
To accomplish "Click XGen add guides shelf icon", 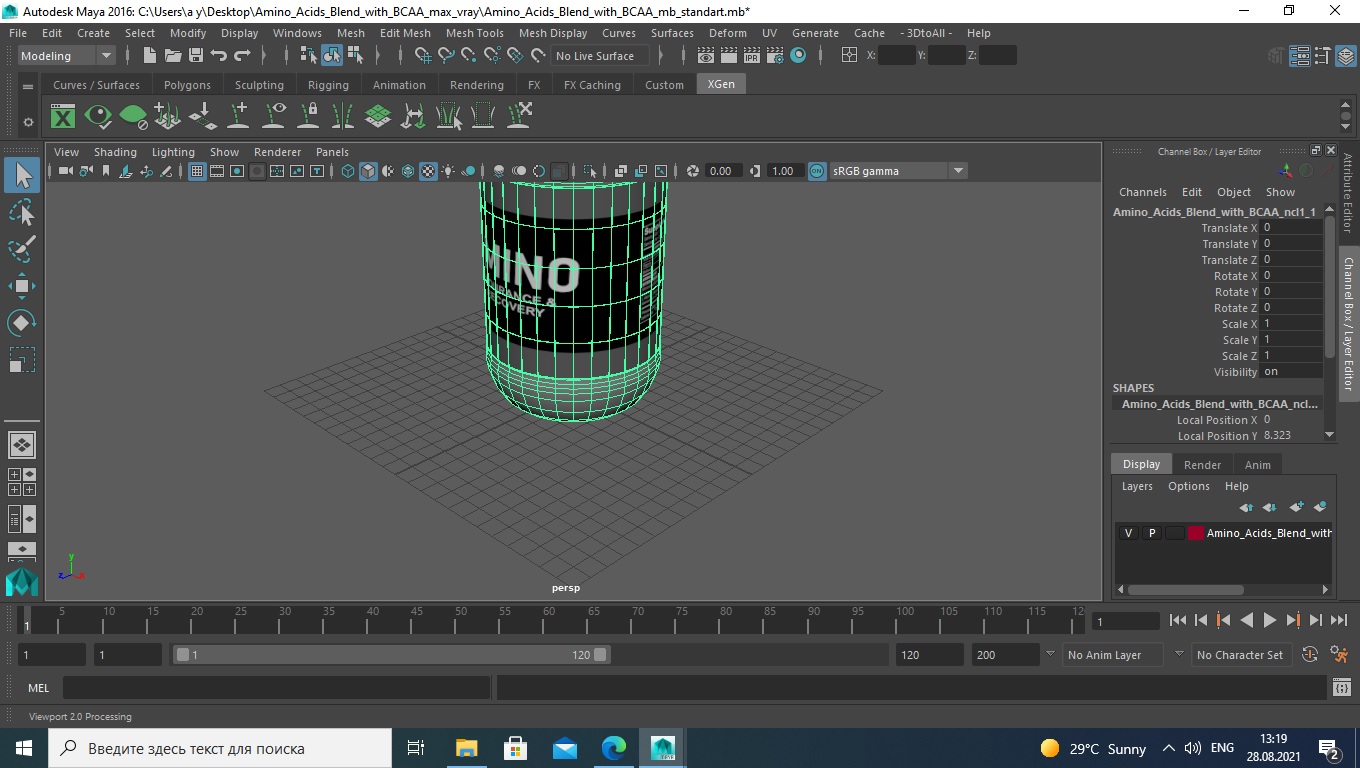I will [x=239, y=117].
